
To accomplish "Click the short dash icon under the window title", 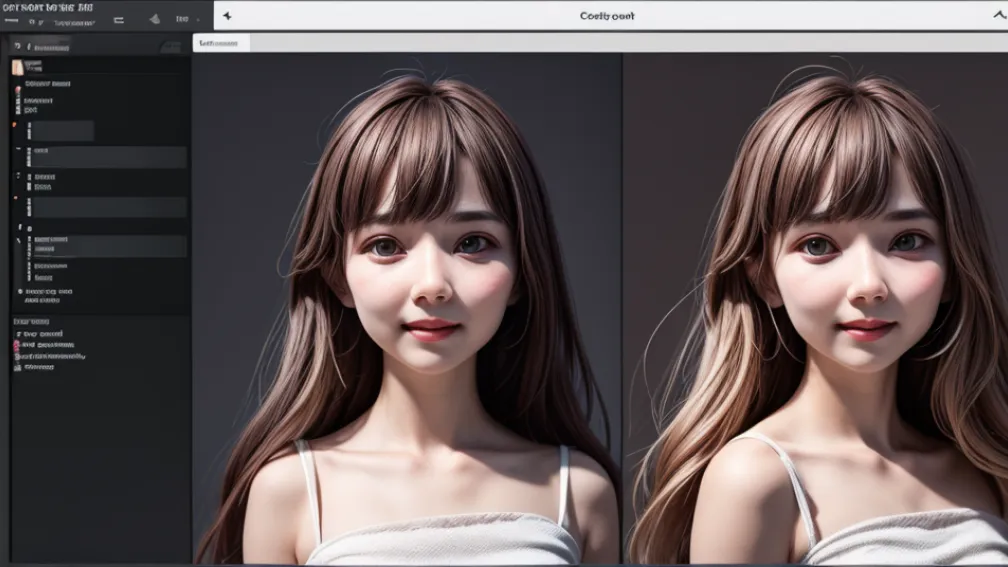I will tap(11, 21).
